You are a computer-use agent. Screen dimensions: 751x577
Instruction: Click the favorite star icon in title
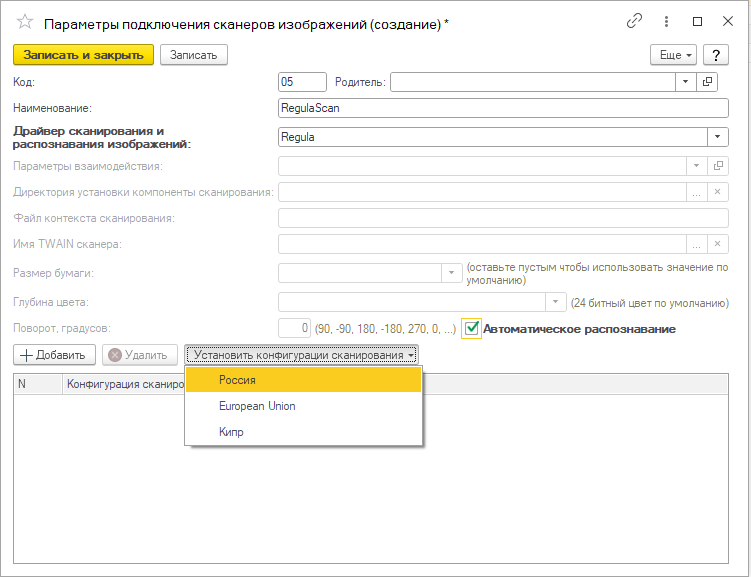[x=24, y=21]
